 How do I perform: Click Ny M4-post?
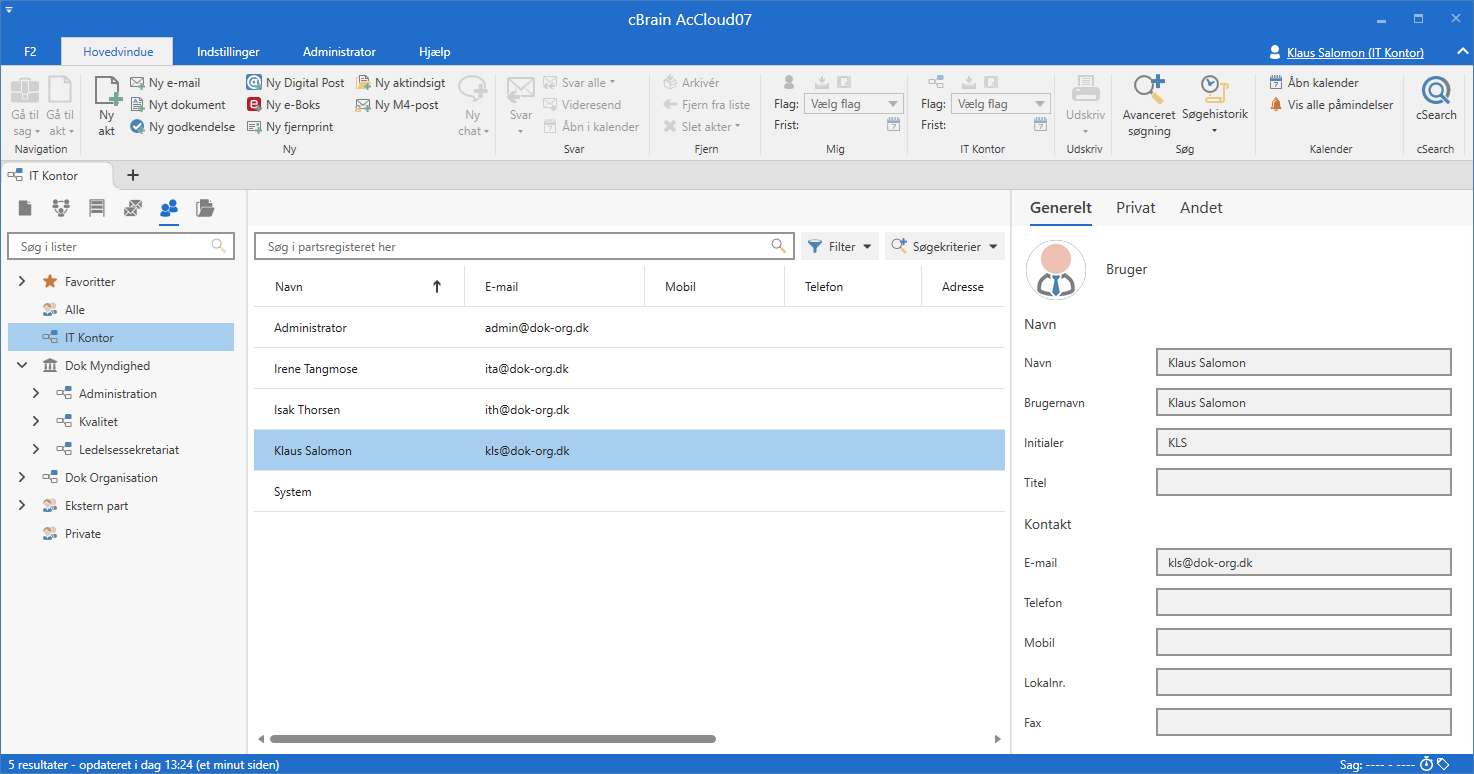click(x=397, y=105)
